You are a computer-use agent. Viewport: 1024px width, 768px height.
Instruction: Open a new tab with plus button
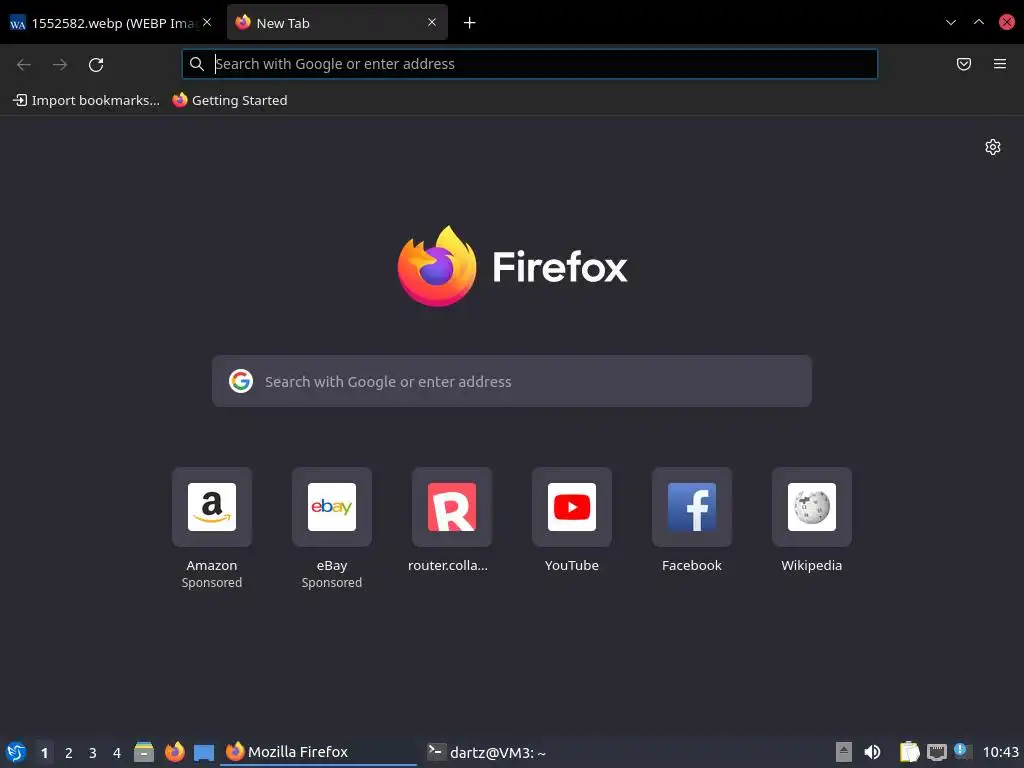coord(469,23)
